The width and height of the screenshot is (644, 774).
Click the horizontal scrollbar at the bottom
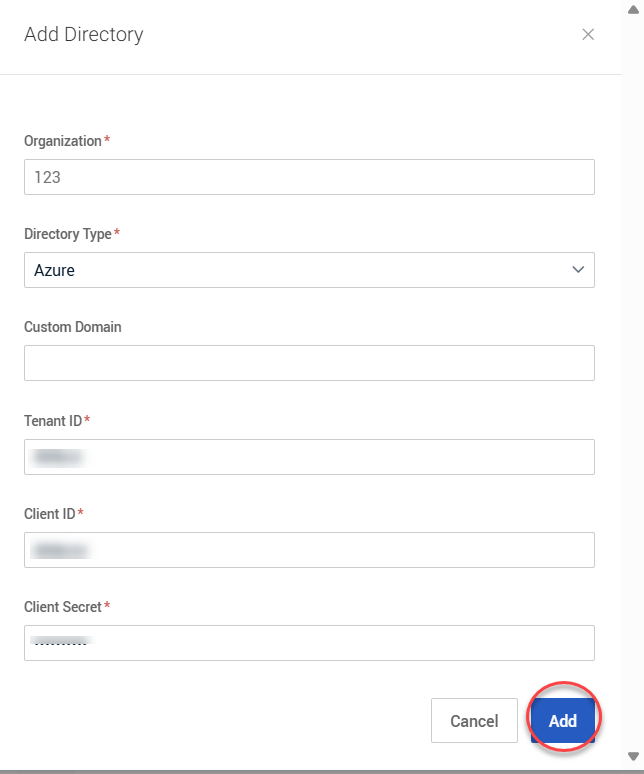pyautogui.click(x=310, y=771)
